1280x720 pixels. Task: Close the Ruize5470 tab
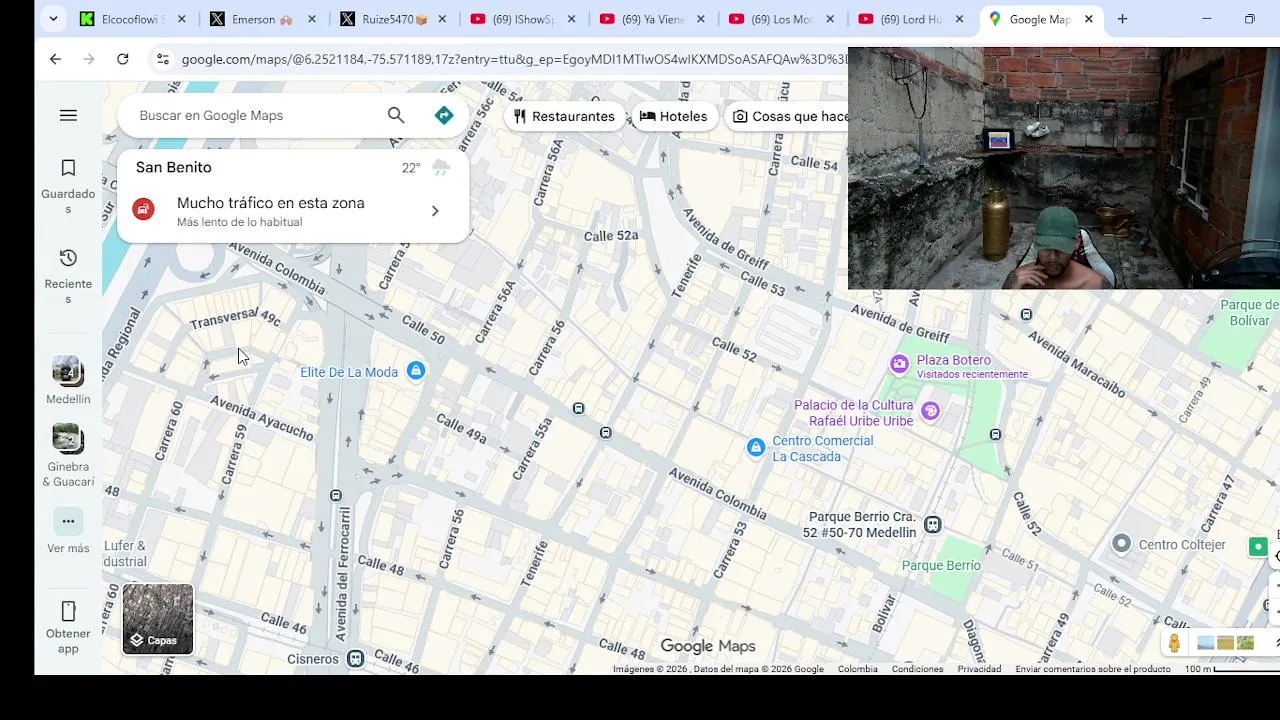[x=442, y=19]
